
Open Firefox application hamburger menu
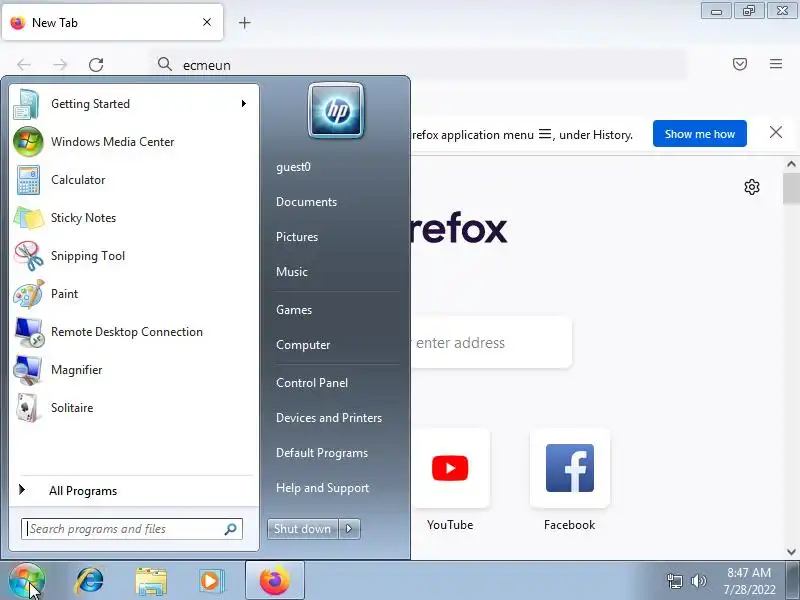(776, 64)
